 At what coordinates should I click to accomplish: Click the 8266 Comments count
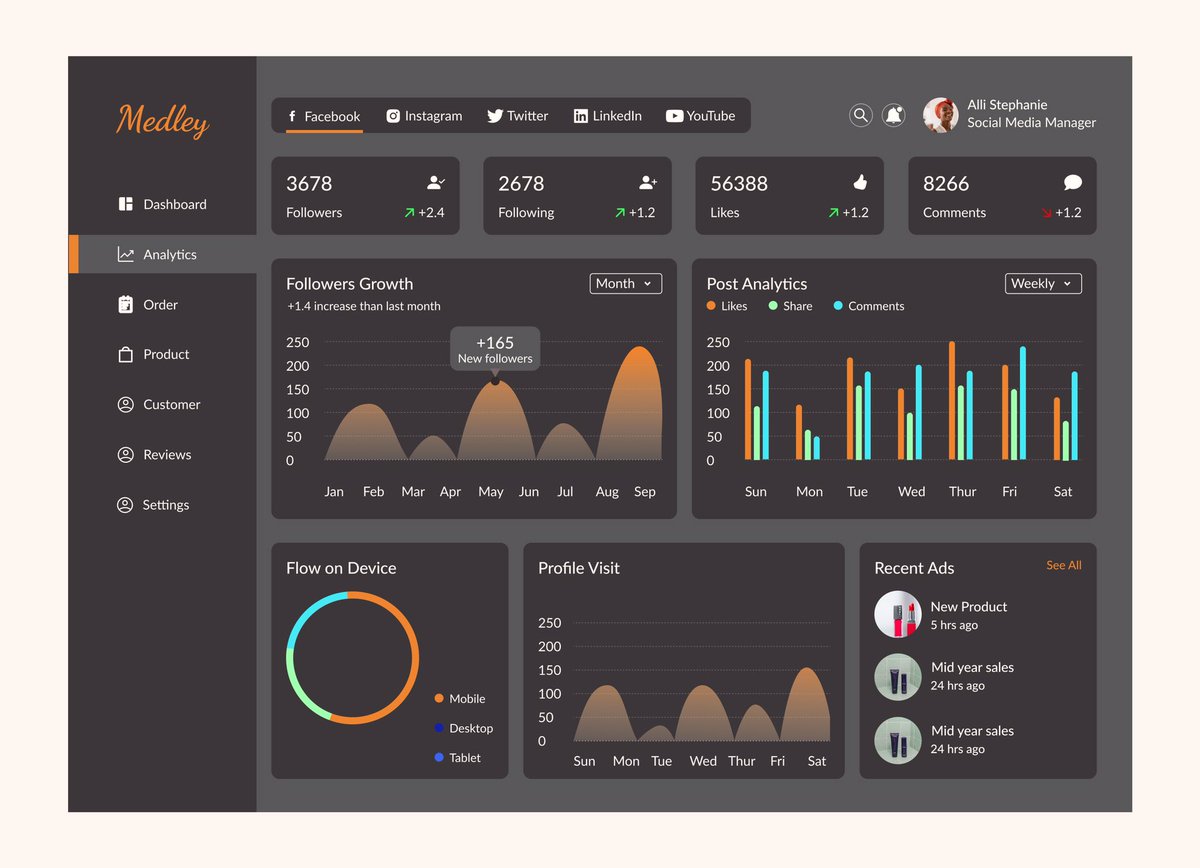946,184
